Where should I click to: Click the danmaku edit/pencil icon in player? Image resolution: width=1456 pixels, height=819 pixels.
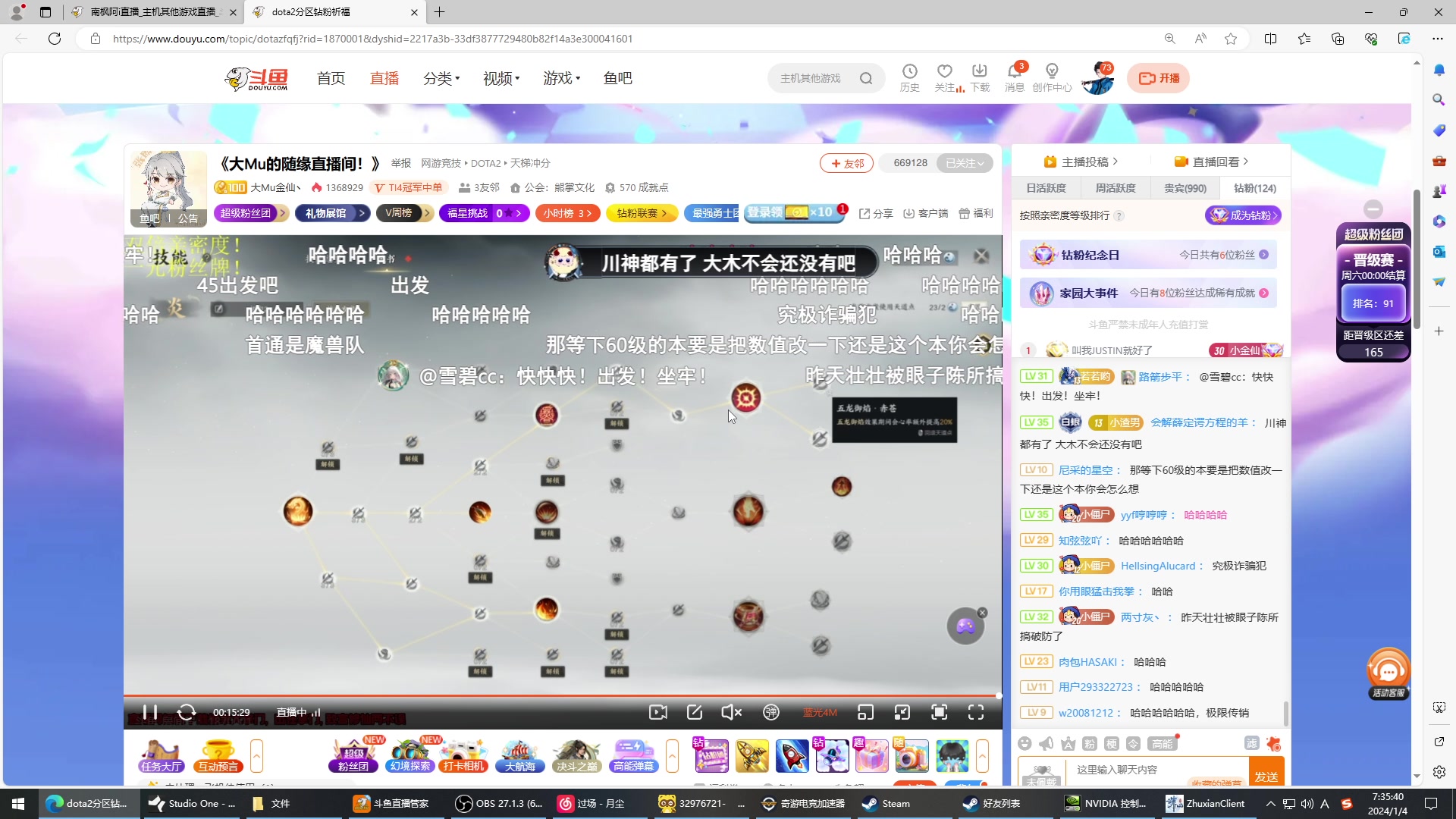click(695, 712)
